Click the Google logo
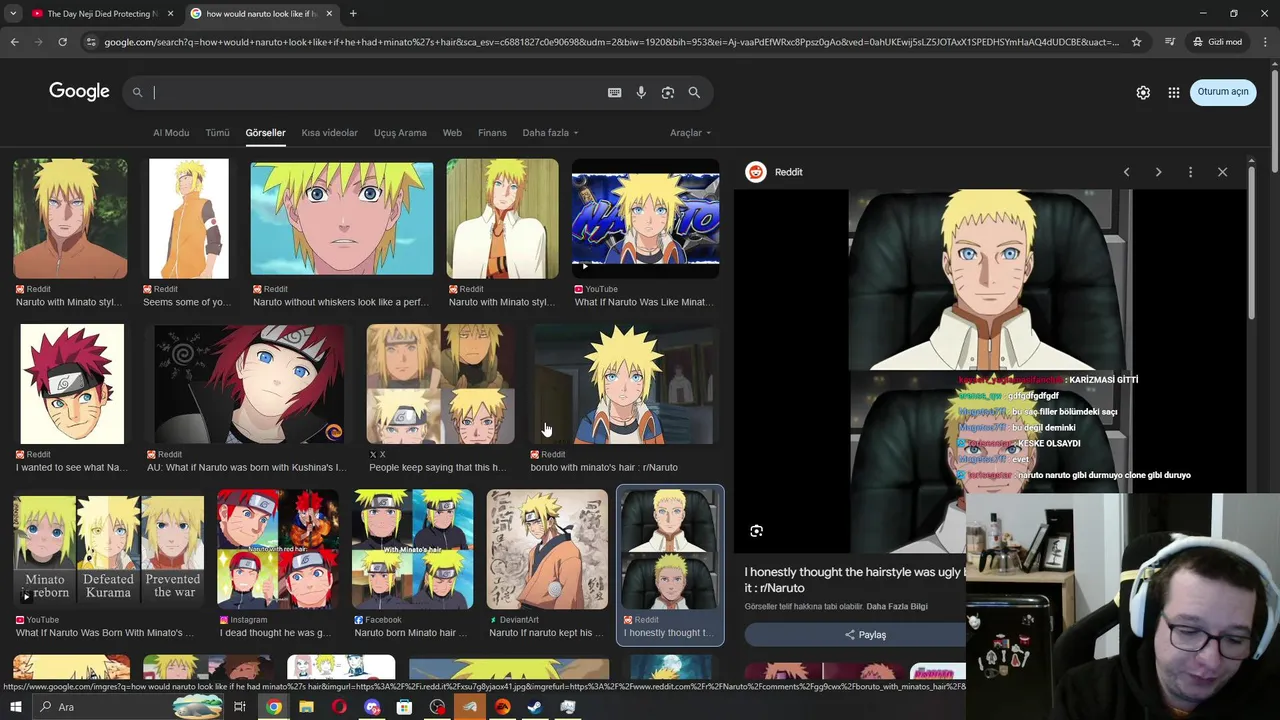Image resolution: width=1280 pixels, height=720 pixels. [x=79, y=92]
